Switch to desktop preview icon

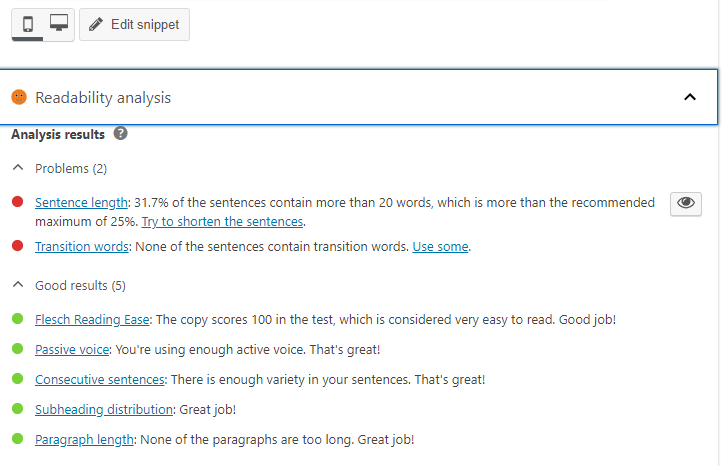tap(59, 23)
